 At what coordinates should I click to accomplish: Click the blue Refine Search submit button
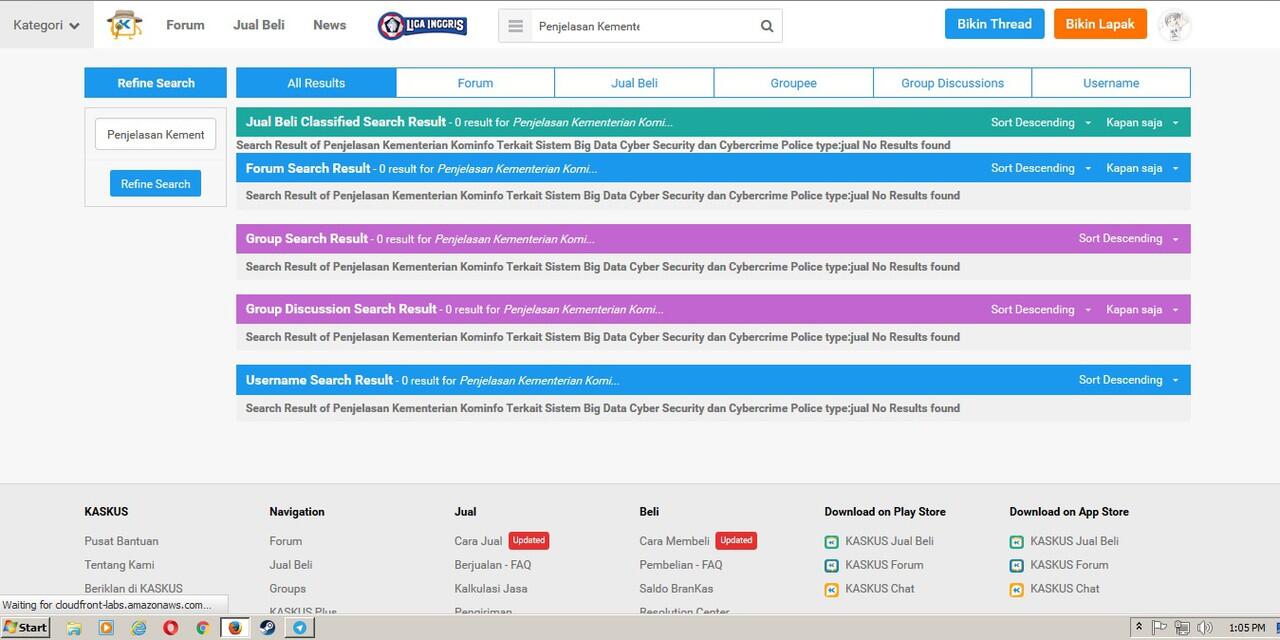(155, 183)
